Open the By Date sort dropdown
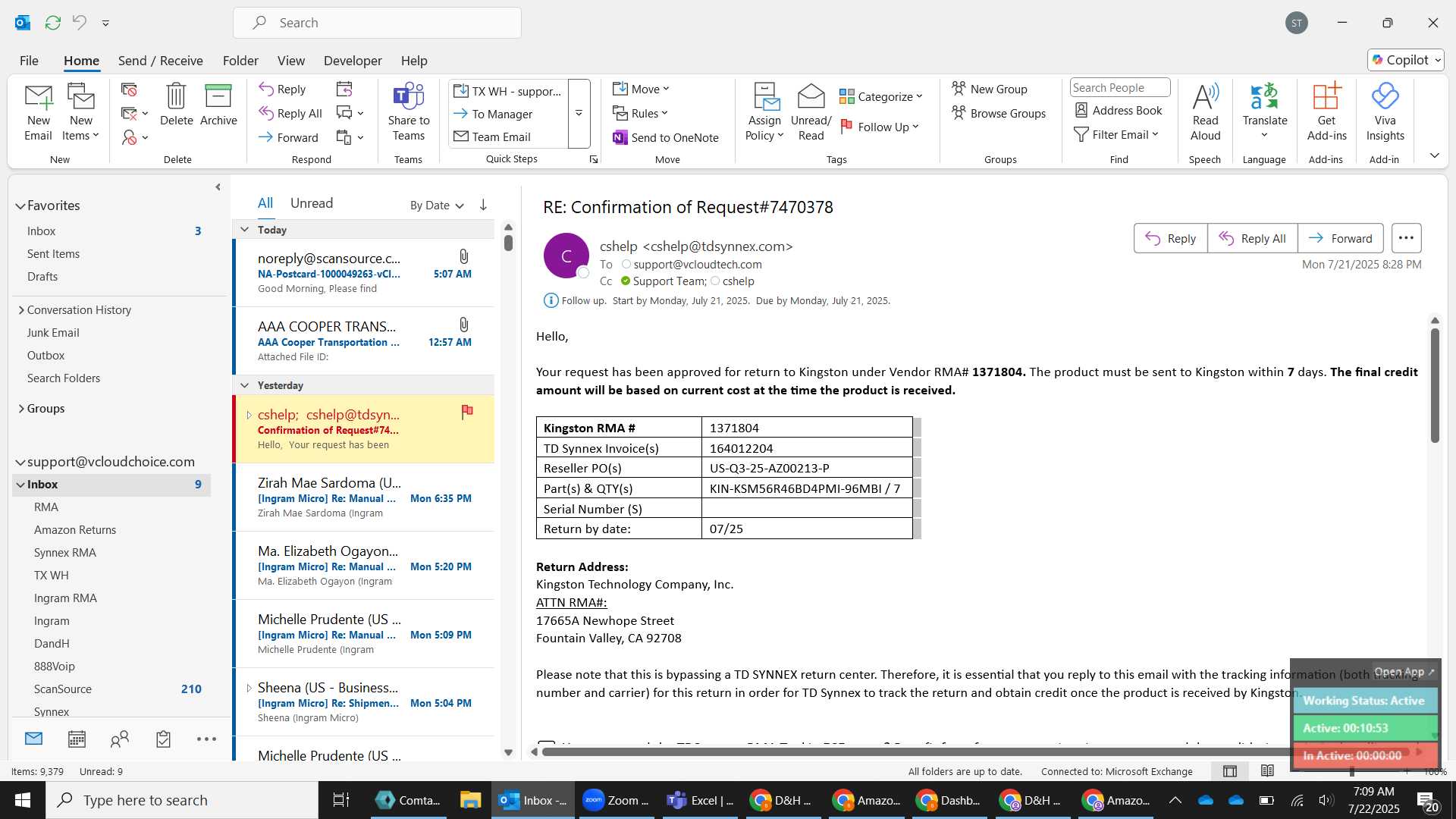Viewport: 1456px width, 819px height. tap(437, 205)
